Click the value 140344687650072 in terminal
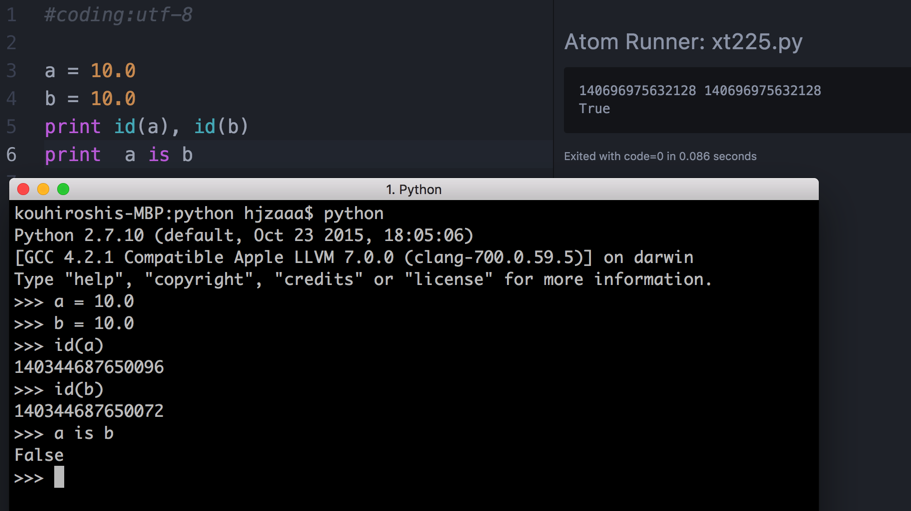 point(89,412)
